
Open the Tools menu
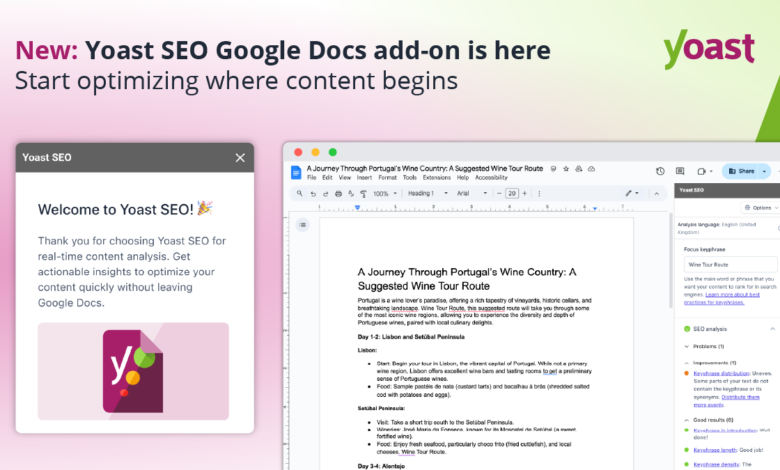point(410,178)
